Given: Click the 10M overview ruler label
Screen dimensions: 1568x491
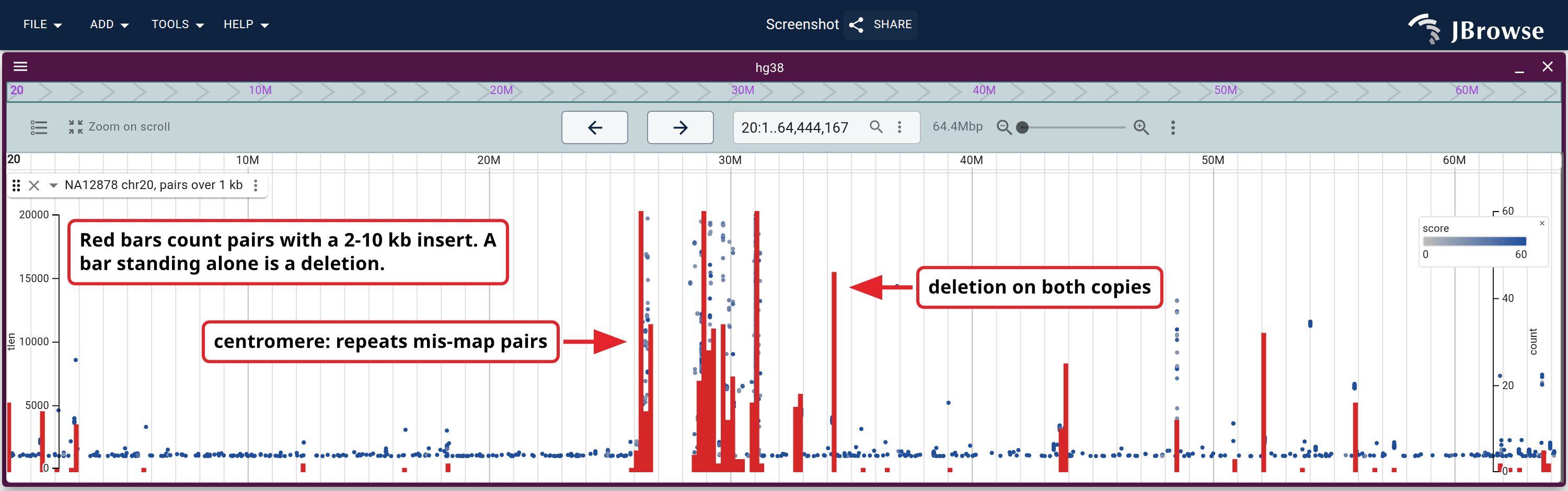Looking at the screenshot, I should coord(260,90).
